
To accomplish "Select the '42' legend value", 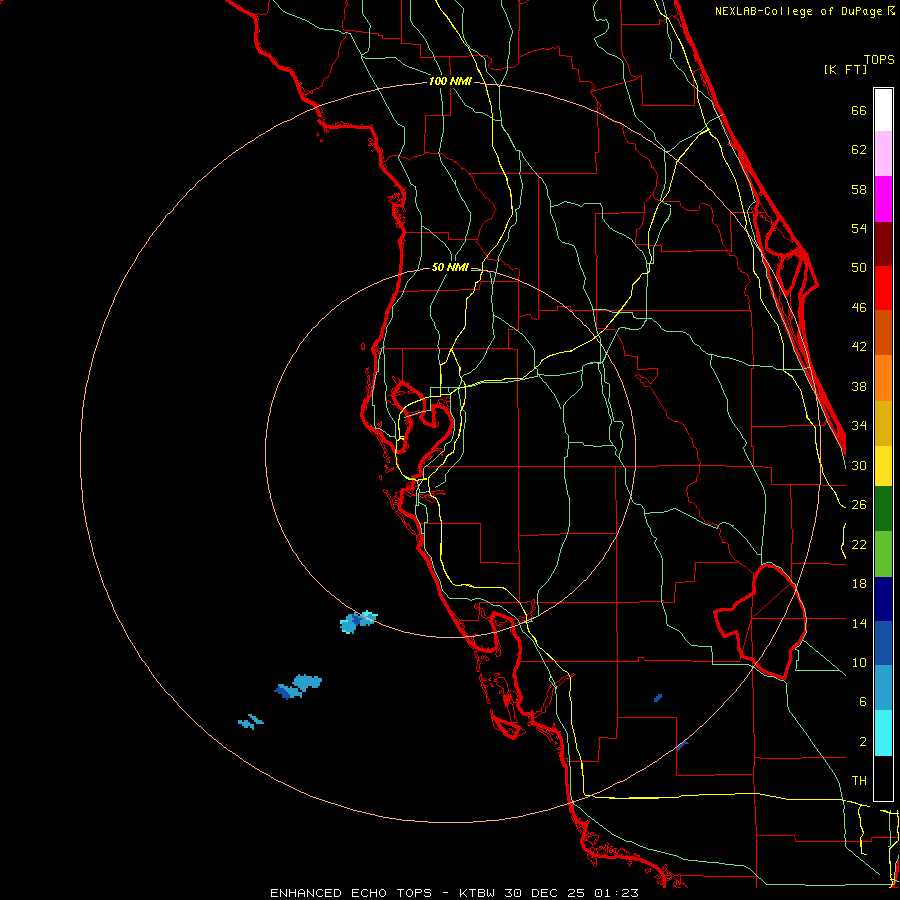I will point(859,346).
